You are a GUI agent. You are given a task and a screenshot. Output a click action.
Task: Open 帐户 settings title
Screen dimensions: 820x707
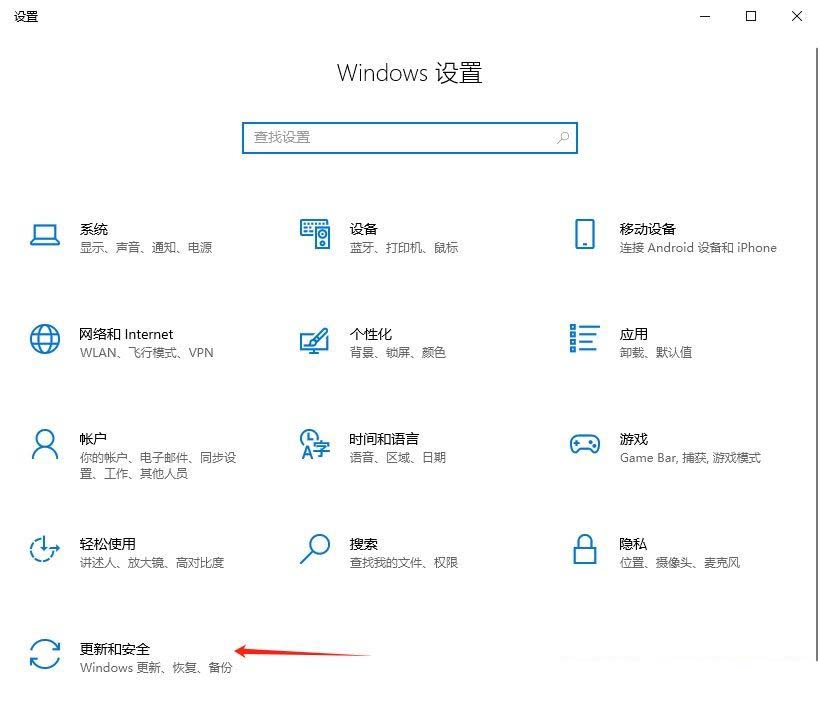94,439
